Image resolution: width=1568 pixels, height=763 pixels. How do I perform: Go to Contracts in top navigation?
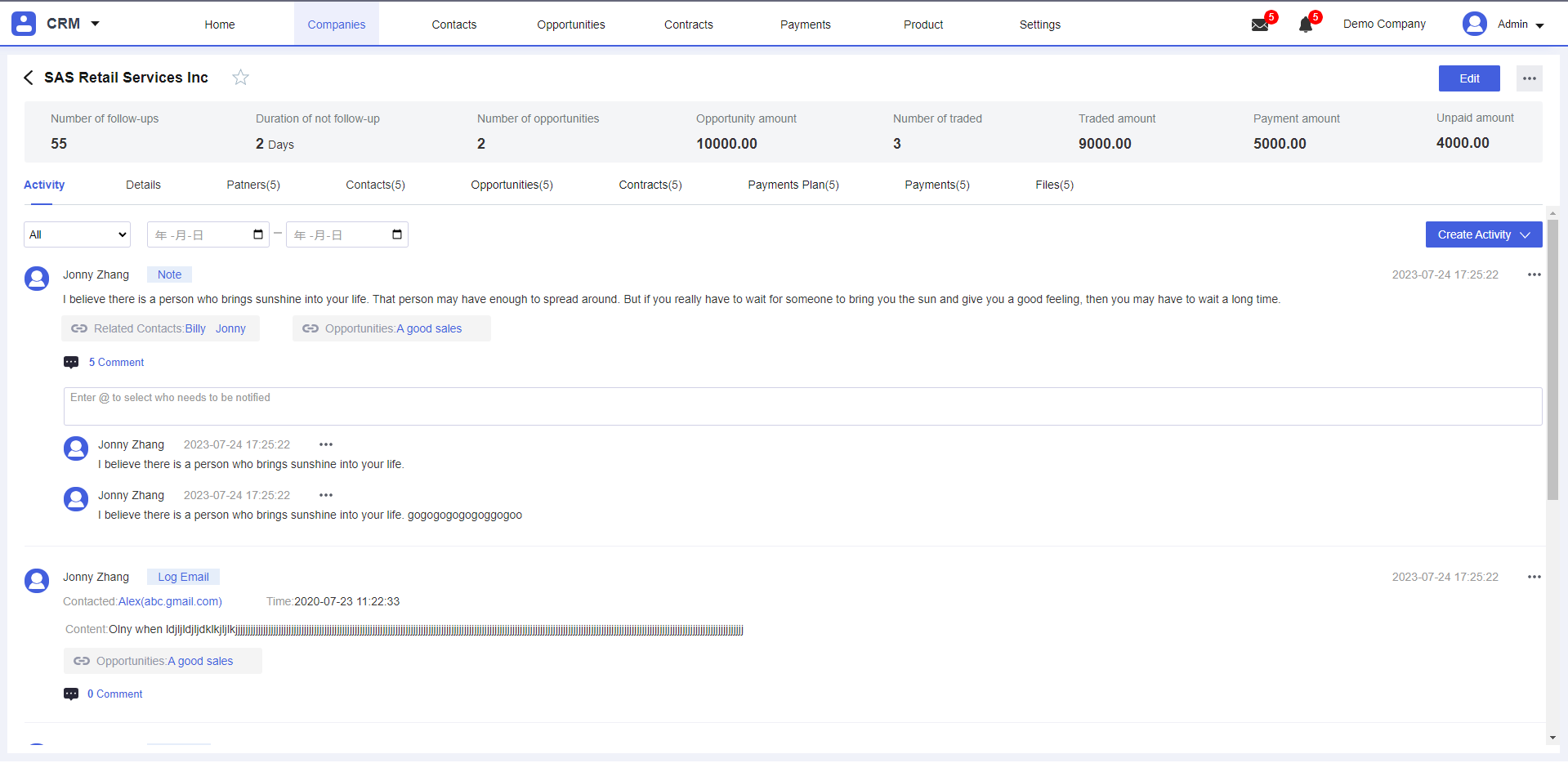tap(689, 25)
